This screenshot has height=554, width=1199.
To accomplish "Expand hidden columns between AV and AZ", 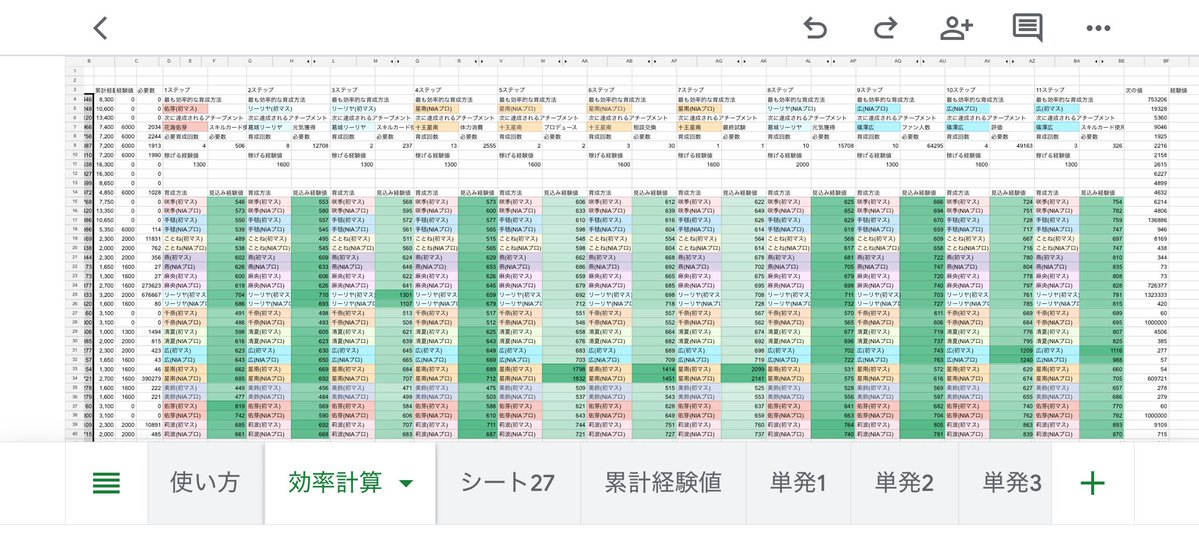I will point(1010,60).
